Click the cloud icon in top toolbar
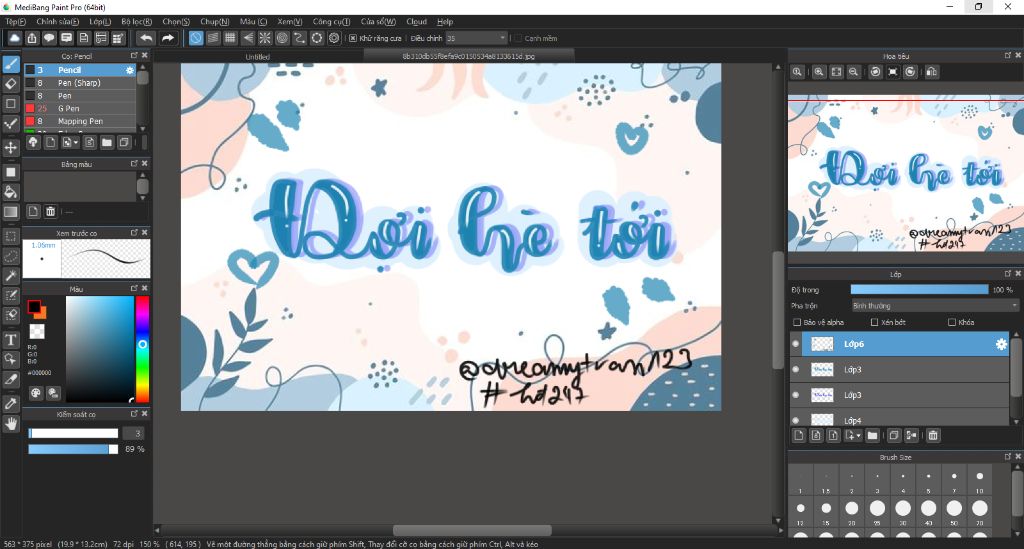This screenshot has height=549, width=1024. pos(14,38)
